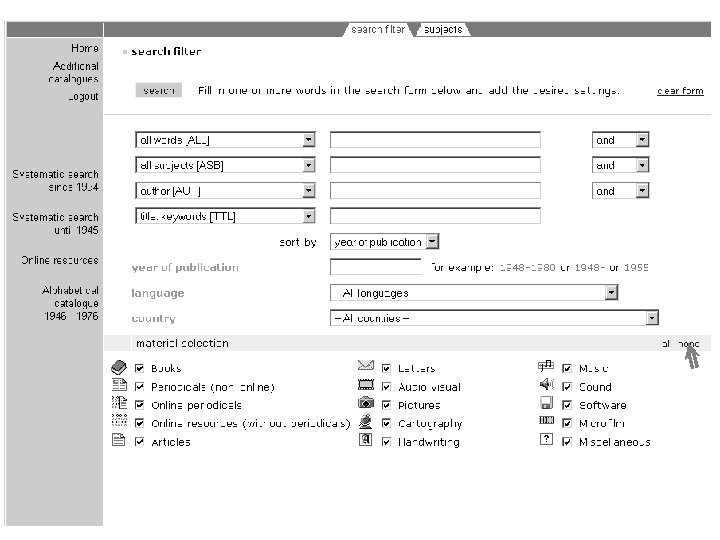Click the Online resources material icon

pyautogui.click(x=119, y=421)
